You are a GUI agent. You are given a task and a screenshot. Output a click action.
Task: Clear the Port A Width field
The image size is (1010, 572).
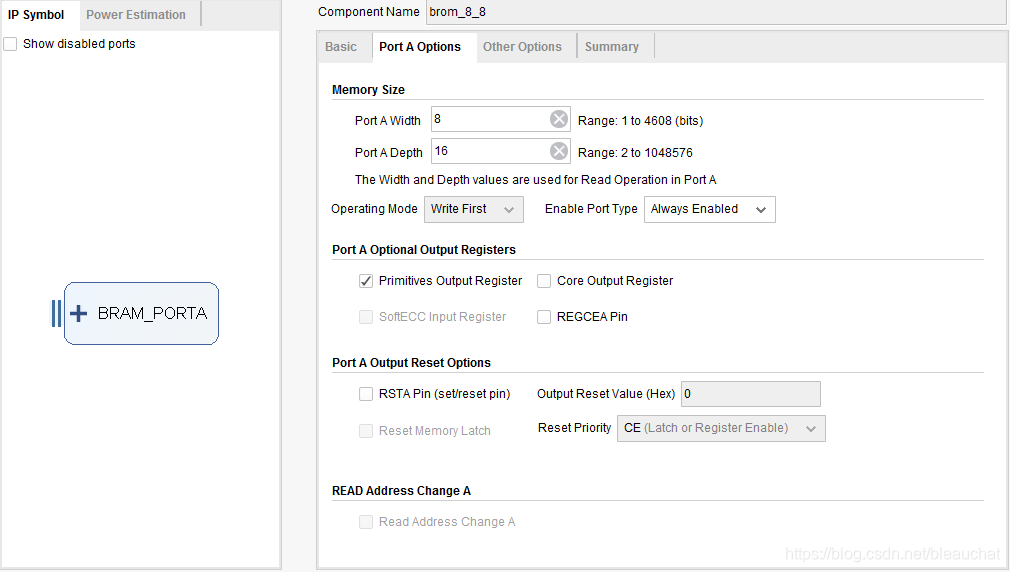(558, 119)
